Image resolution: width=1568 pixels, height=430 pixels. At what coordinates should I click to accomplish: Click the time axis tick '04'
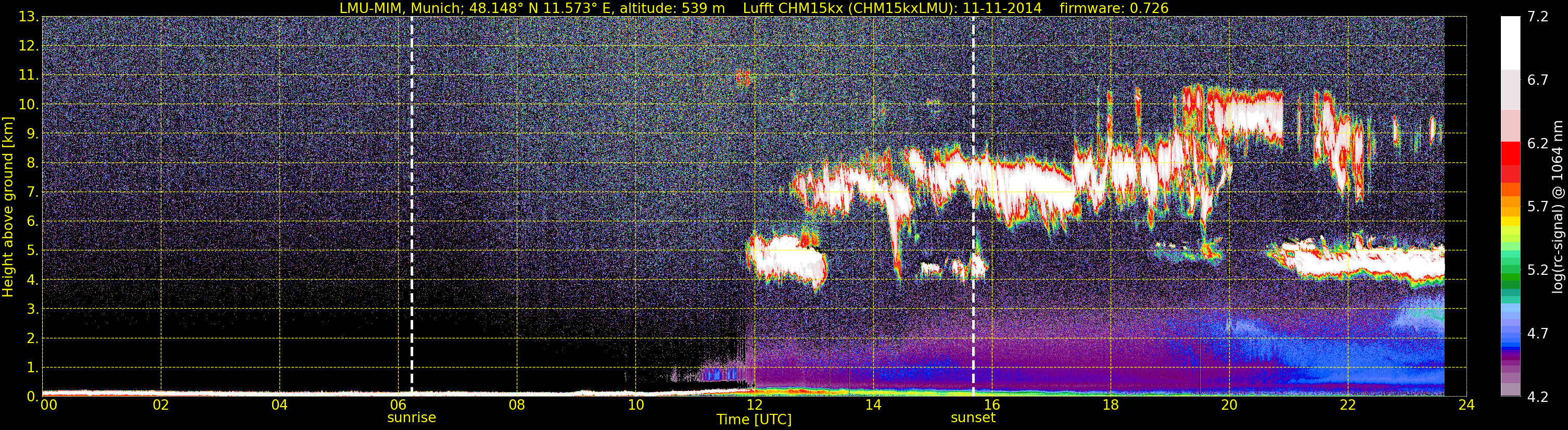click(x=279, y=405)
